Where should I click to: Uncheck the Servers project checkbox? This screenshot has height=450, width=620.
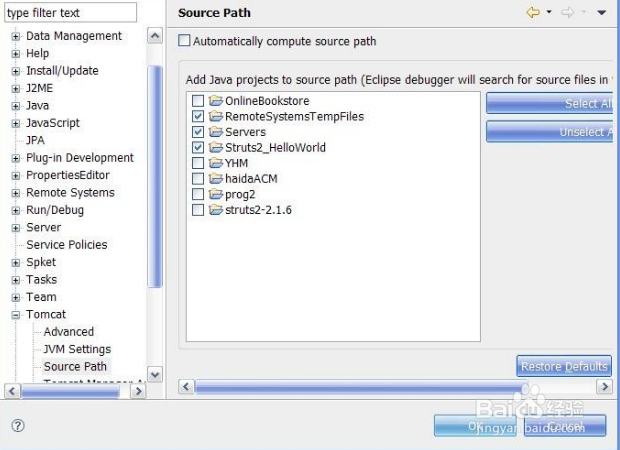(x=198, y=132)
